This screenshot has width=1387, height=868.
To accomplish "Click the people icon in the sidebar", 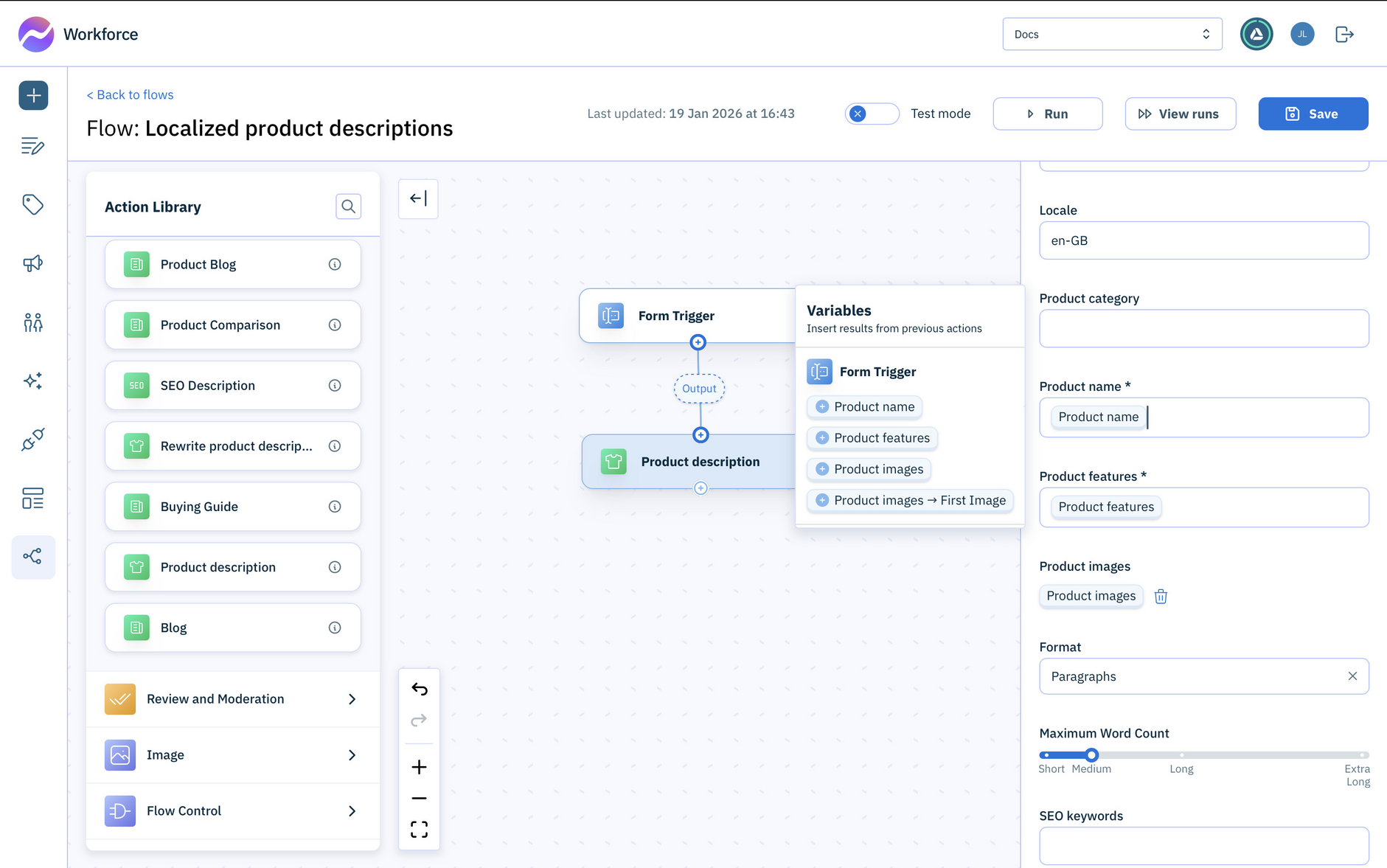I will tap(33, 322).
